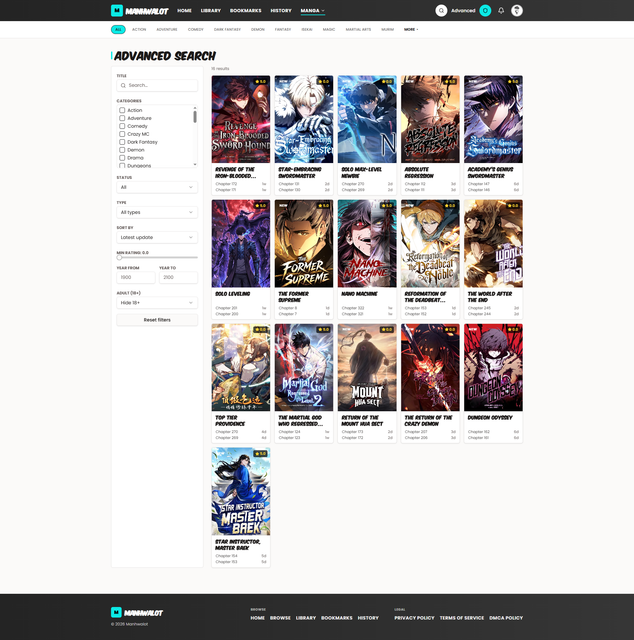Open Star Instructor, Master Baek cover
This screenshot has height=640, width=634.
(241, 491)
